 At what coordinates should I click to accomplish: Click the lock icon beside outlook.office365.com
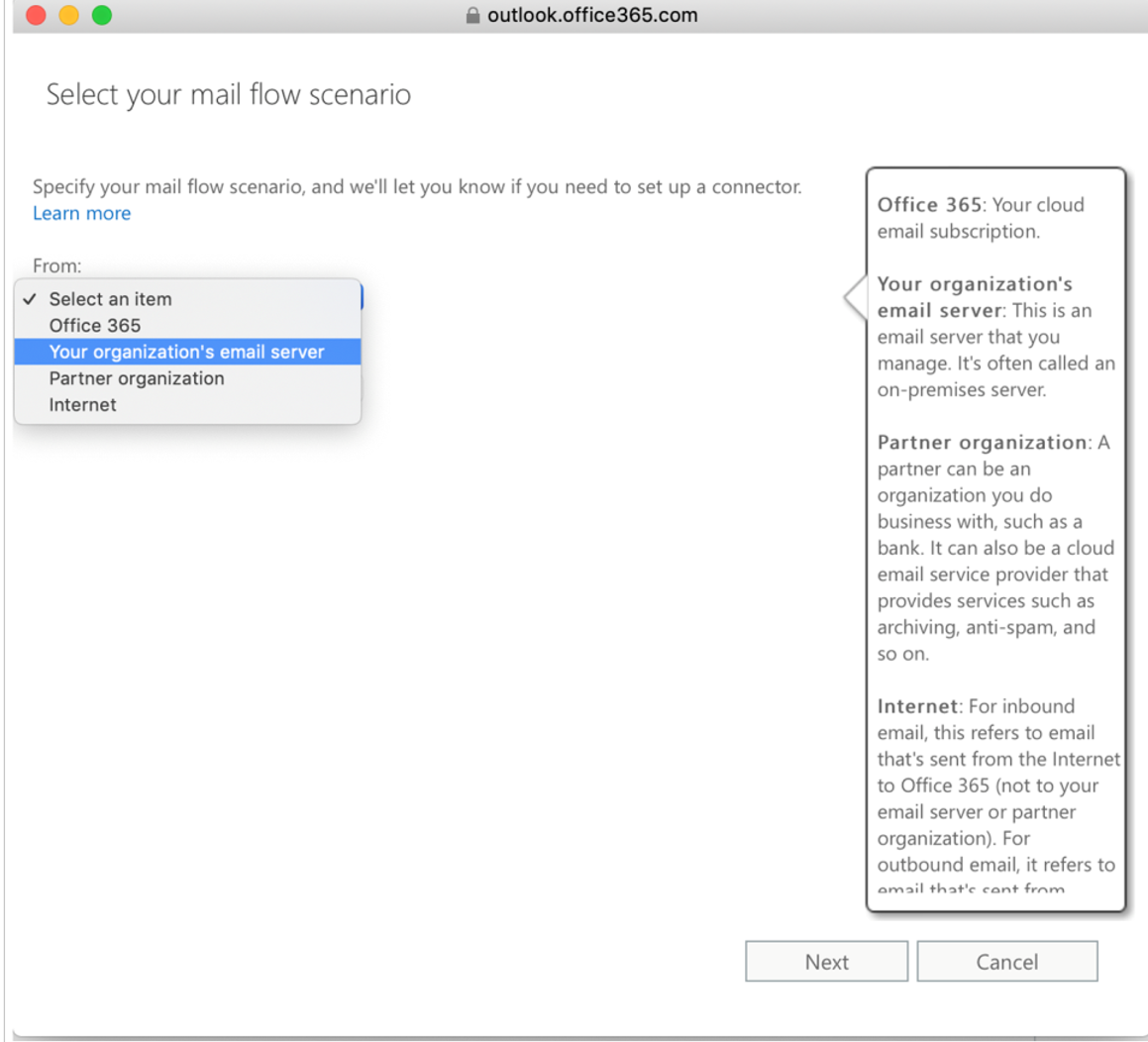(472, 16)
